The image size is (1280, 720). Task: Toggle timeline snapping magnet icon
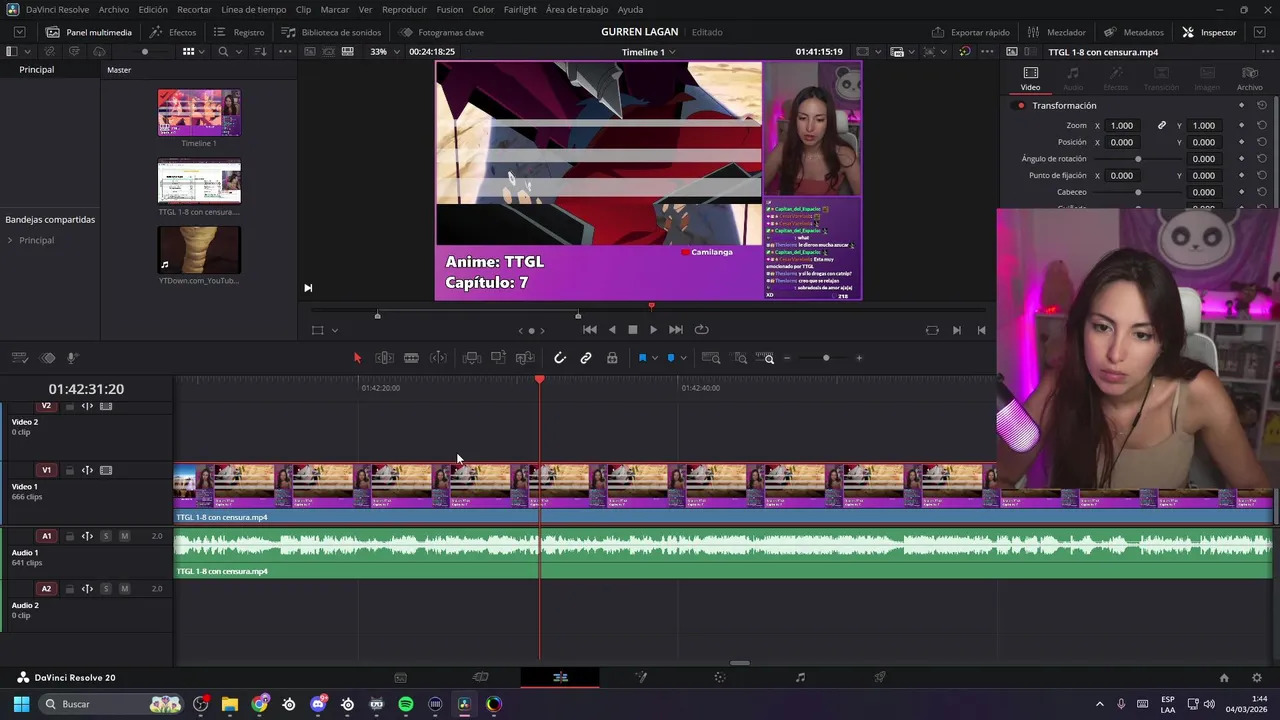(560, 358)
